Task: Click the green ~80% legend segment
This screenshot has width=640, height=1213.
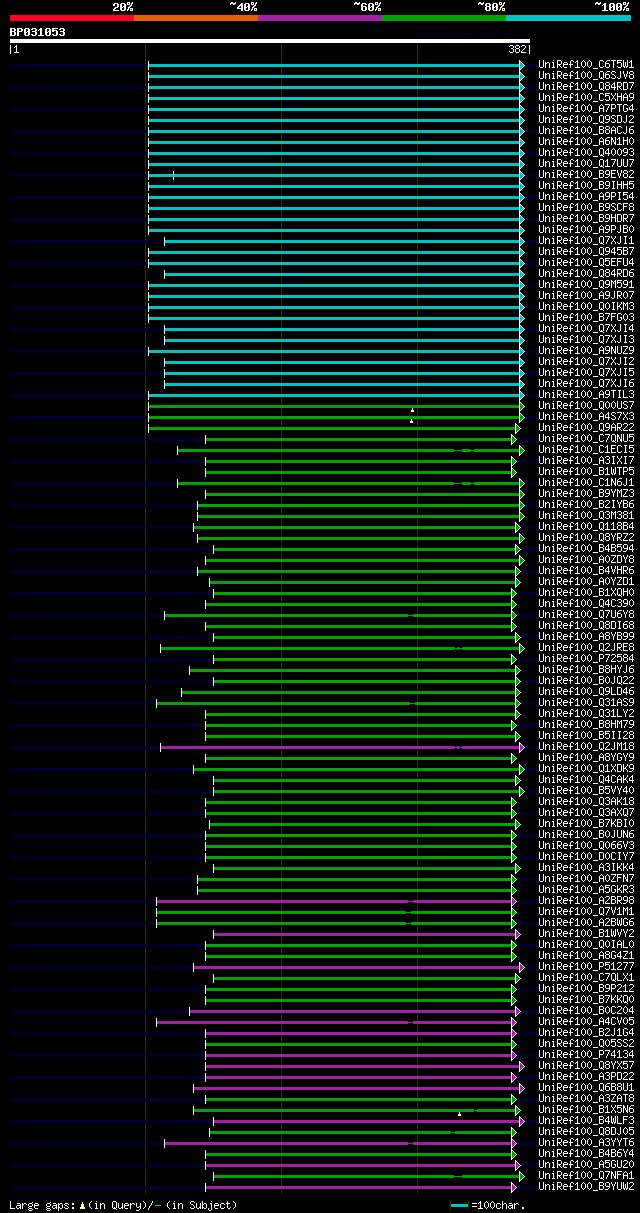Action: [x=443, y=18]
